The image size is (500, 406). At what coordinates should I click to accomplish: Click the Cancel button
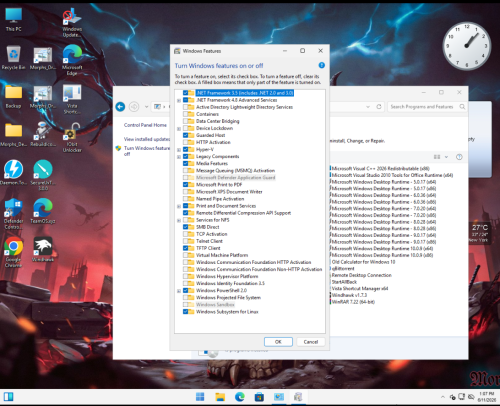(311, 342)
